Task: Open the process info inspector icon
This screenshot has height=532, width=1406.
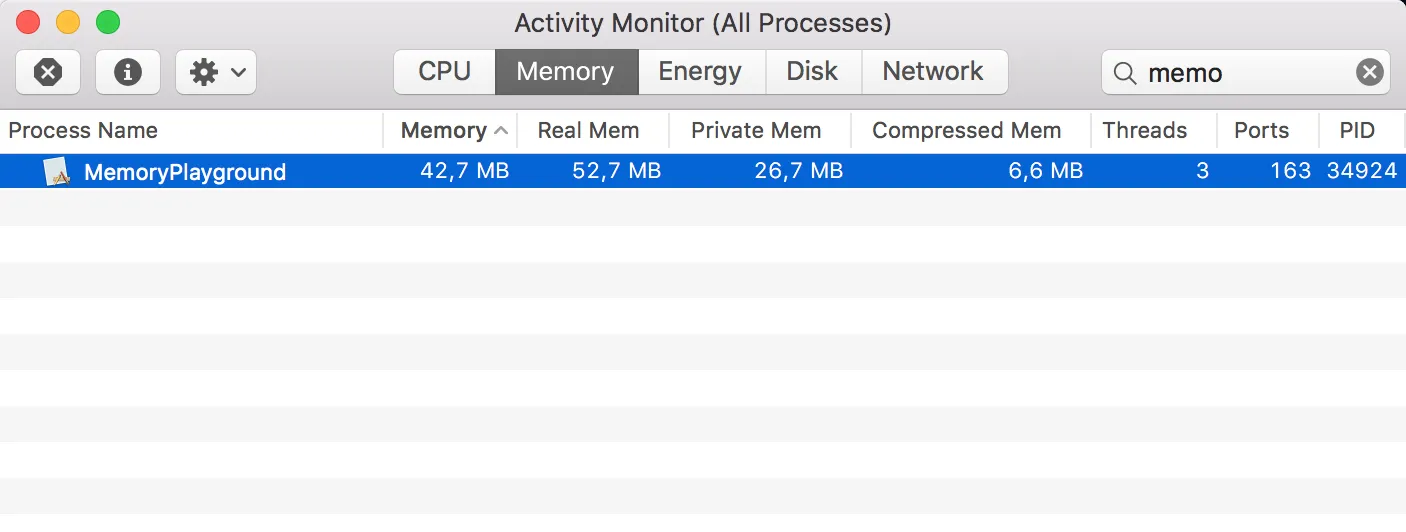Action: pos(128,72)
